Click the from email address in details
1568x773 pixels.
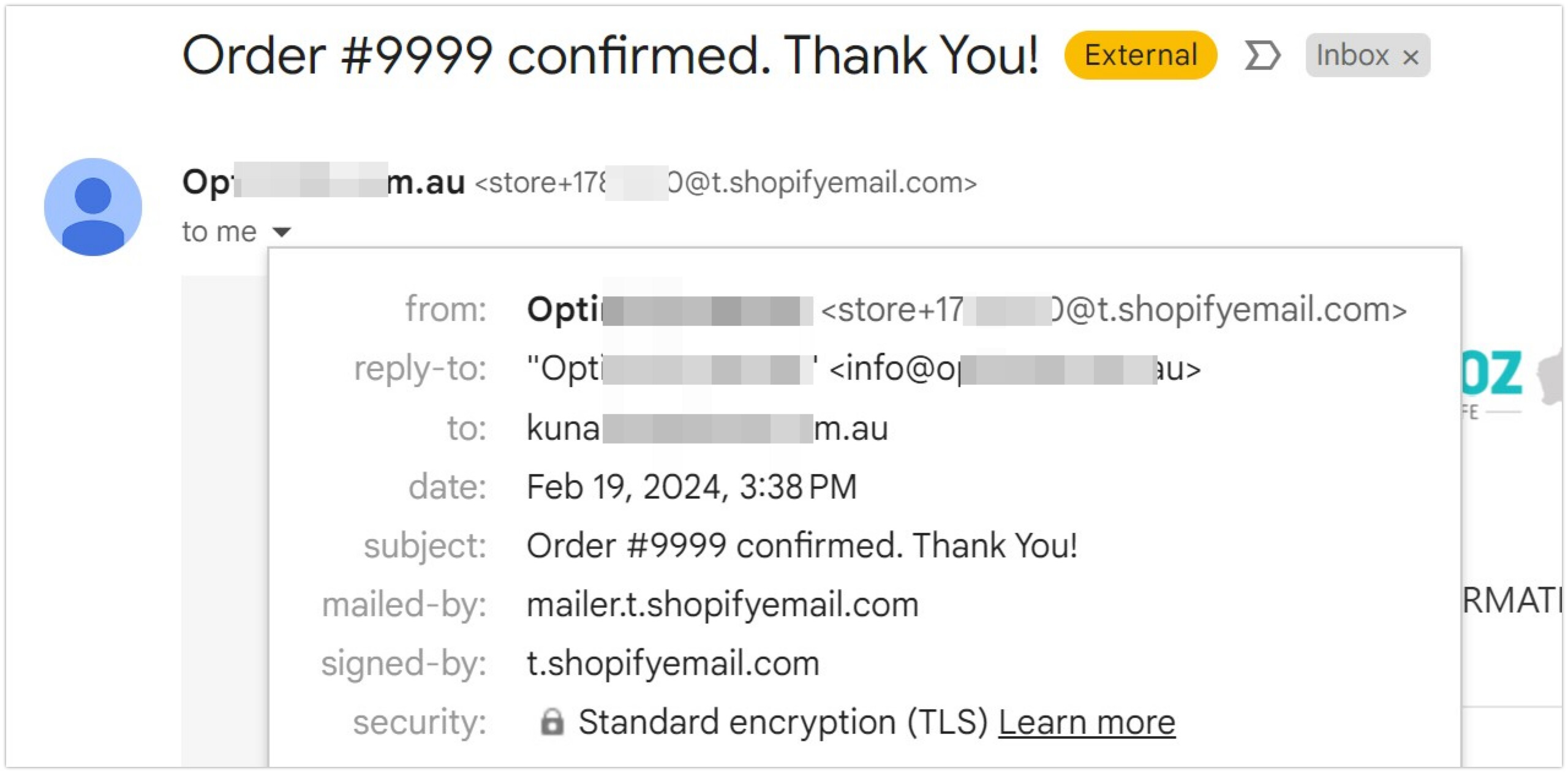pos(1114,309)
